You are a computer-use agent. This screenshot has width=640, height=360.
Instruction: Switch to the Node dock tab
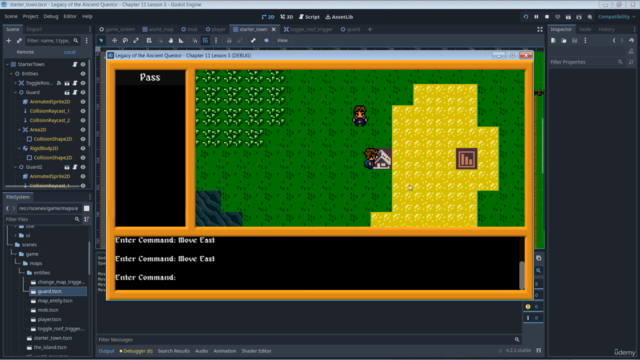point(585,29)
